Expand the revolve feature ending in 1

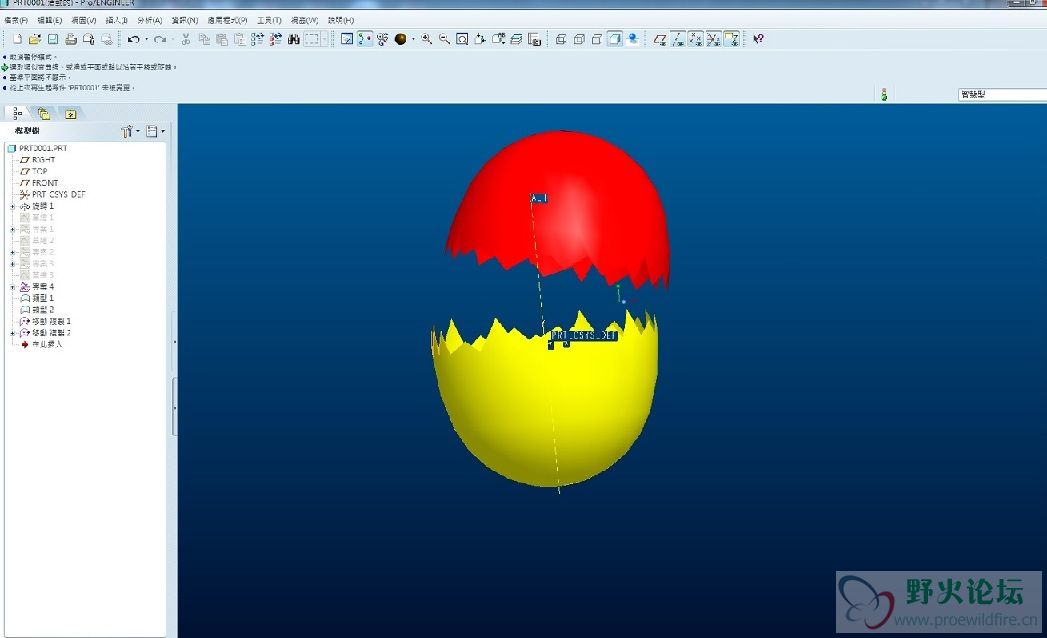click(x=13, y=206)
